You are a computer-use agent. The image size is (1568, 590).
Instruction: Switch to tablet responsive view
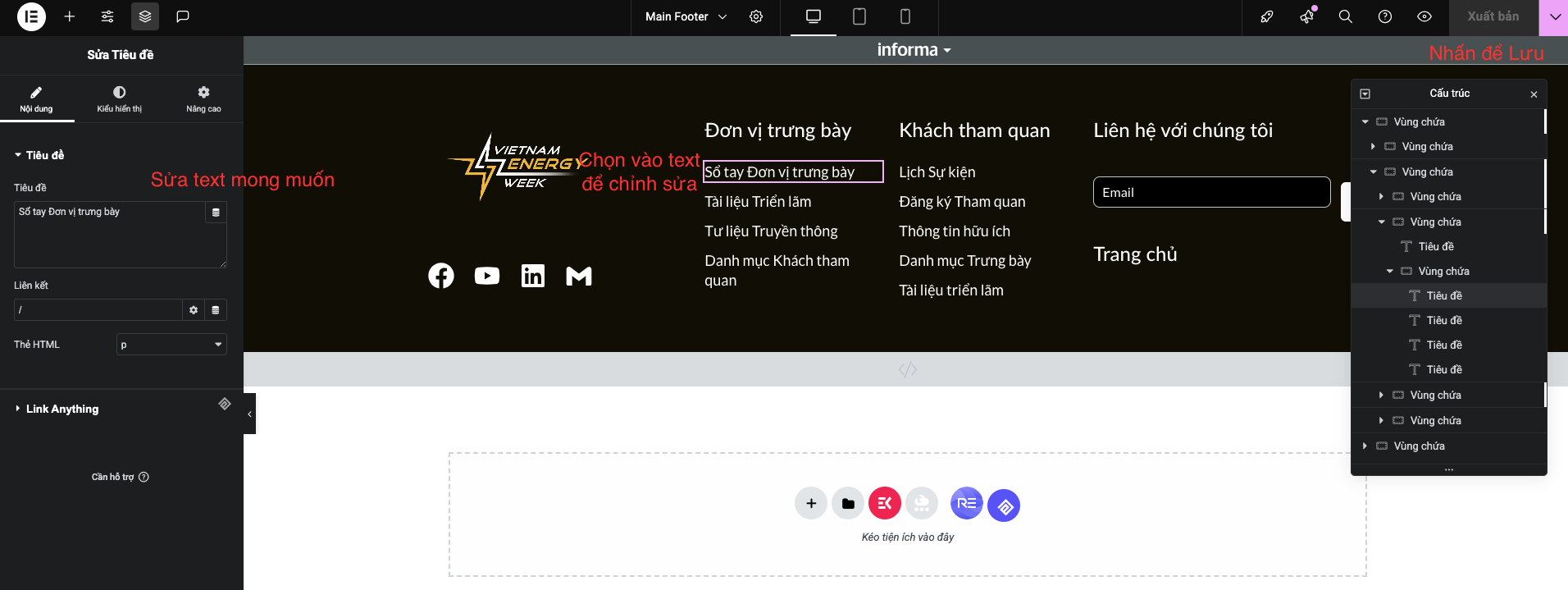[x=859, y=16]
